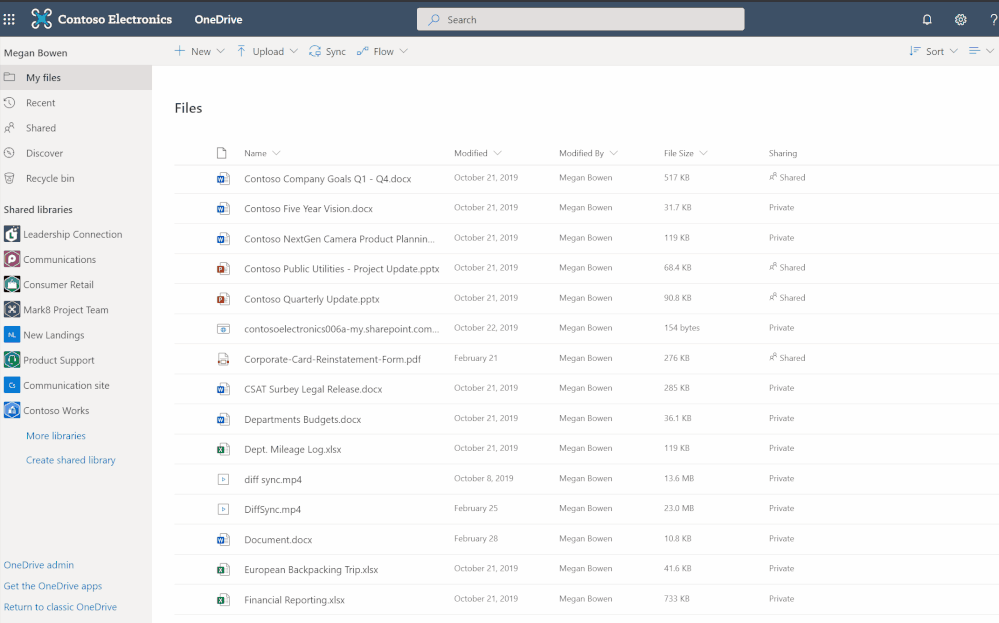Click the Mark8 Project Team icon
This screenshot has width=999, height=623.
click(12, 310)
